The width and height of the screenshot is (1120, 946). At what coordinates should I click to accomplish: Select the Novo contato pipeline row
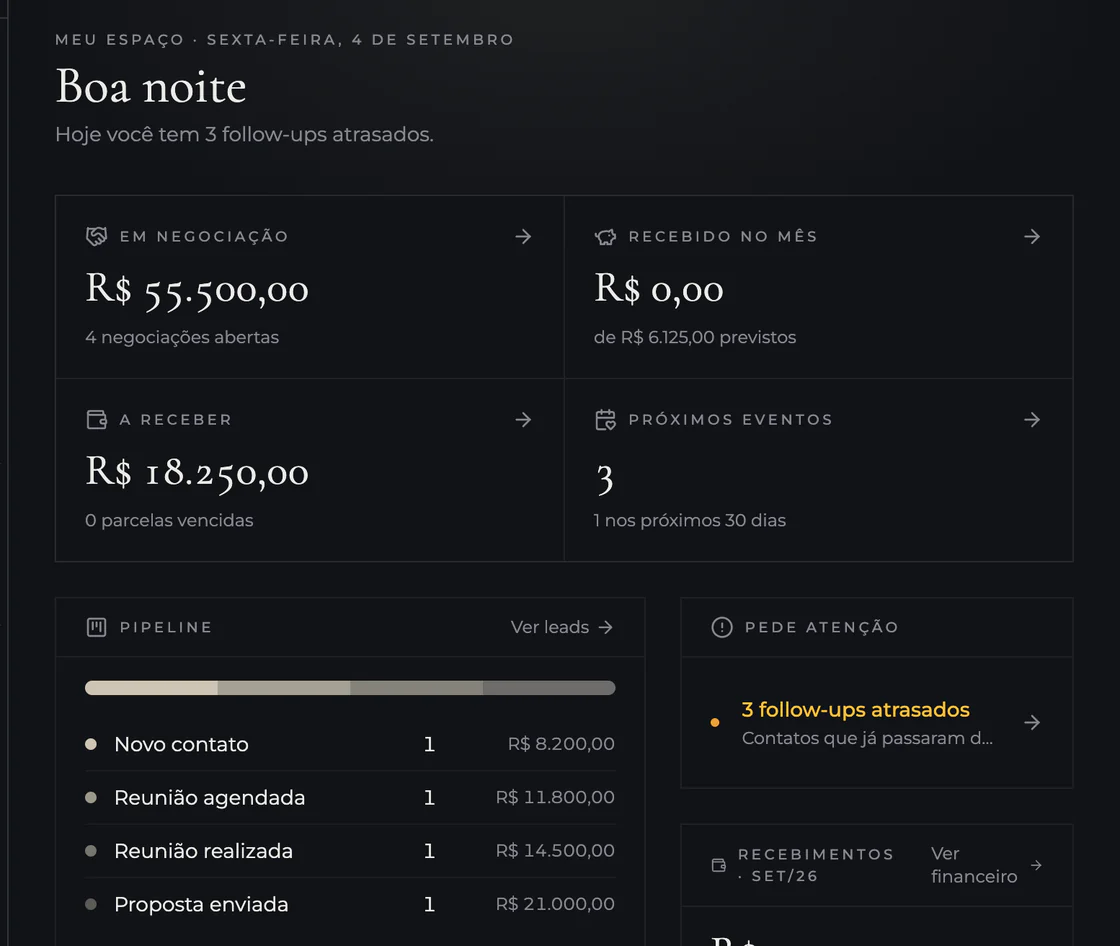click(350, 745)
